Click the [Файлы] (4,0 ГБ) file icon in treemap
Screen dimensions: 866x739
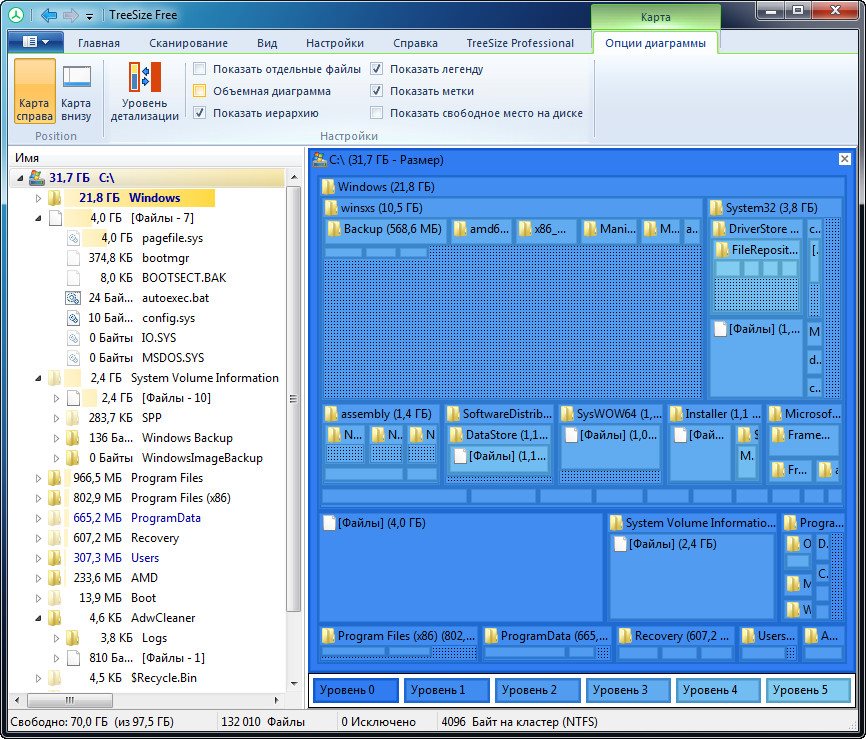(x=329, y=523)
